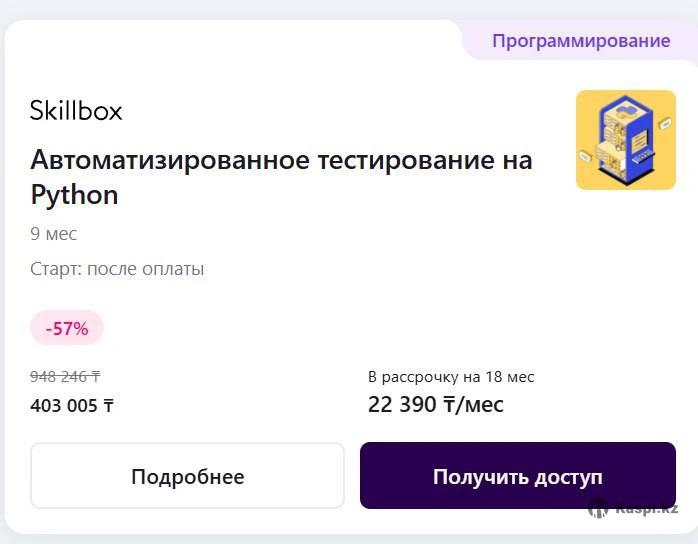Click the /мес suffix of monthly payment

(482, 404)
